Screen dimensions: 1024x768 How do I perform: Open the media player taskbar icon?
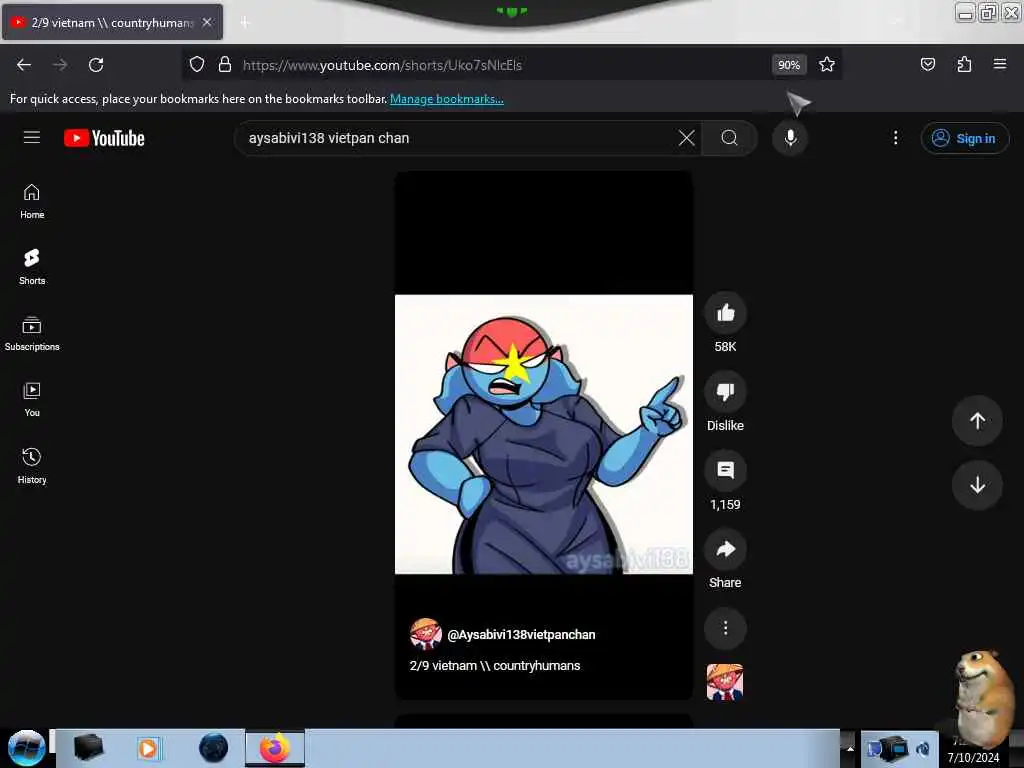[148, 748]
